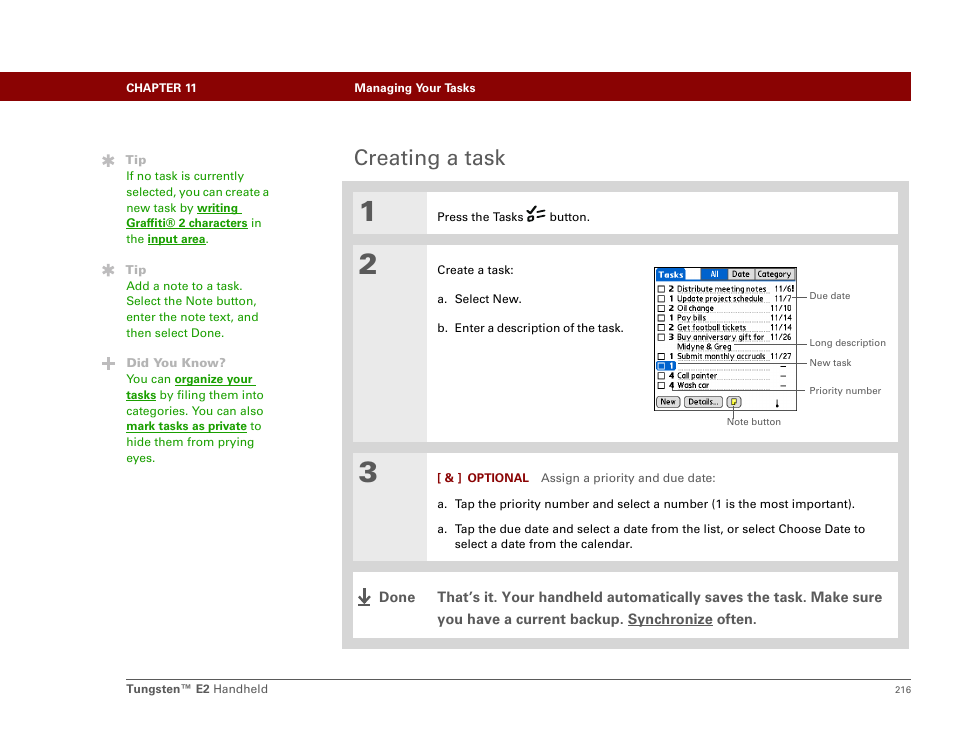954x738 pixels.
Task: Tap the blue Tasks title in the handheld screen
Action: coord(670,274)
